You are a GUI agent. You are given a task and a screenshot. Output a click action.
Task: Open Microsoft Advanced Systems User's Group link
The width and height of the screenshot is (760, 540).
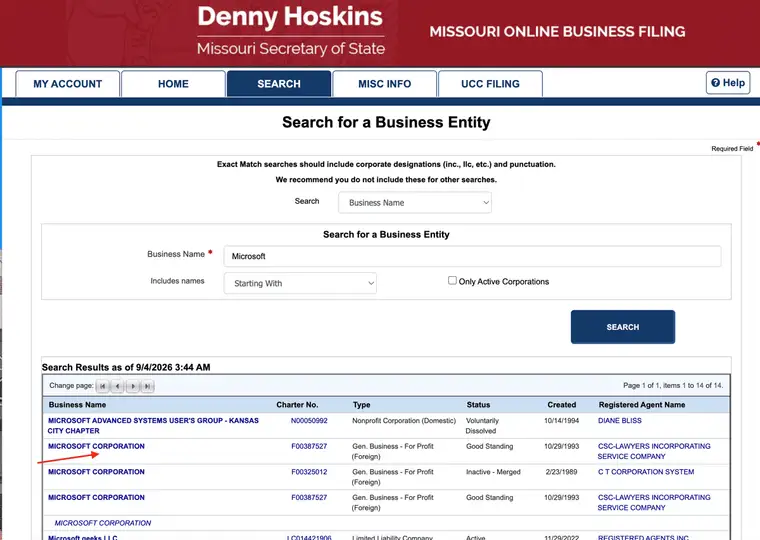(x=153, y=426)
